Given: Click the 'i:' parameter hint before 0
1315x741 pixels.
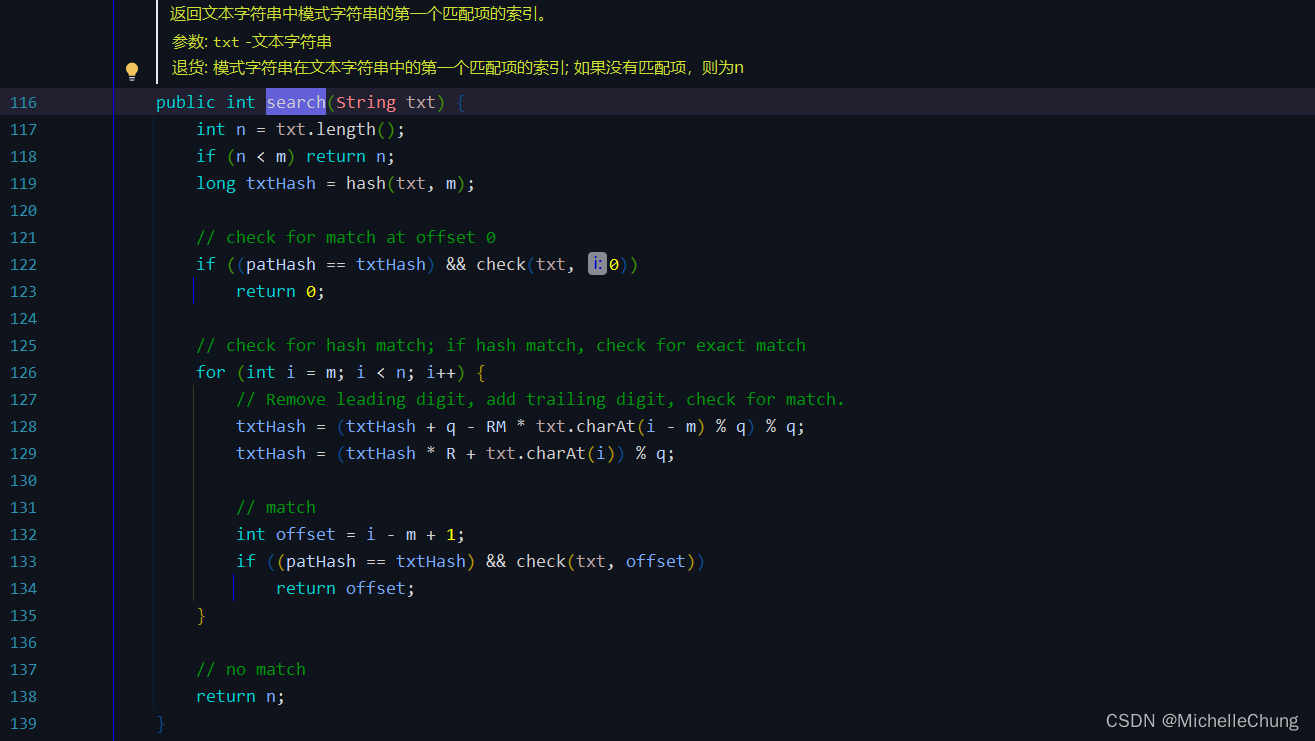Looking at the screenshot, I should [x=597, y=264].
